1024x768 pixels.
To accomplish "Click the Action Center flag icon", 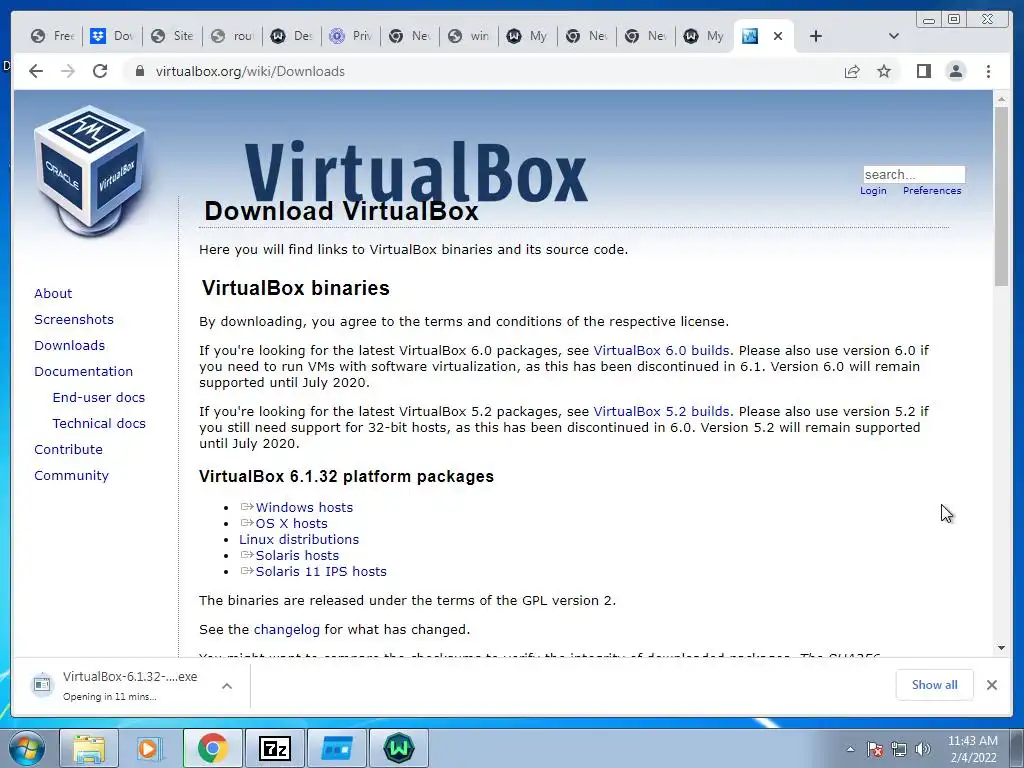I will [875, 749].
